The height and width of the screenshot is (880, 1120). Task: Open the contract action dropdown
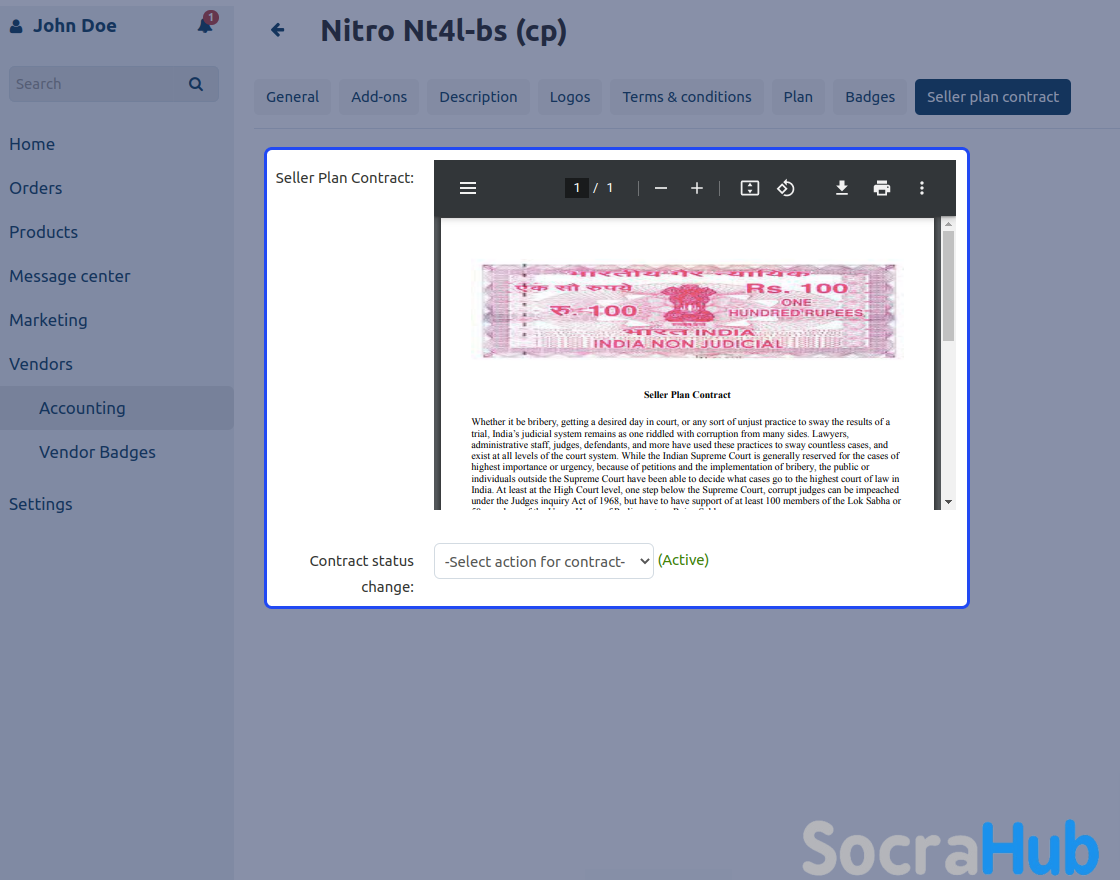544,561
